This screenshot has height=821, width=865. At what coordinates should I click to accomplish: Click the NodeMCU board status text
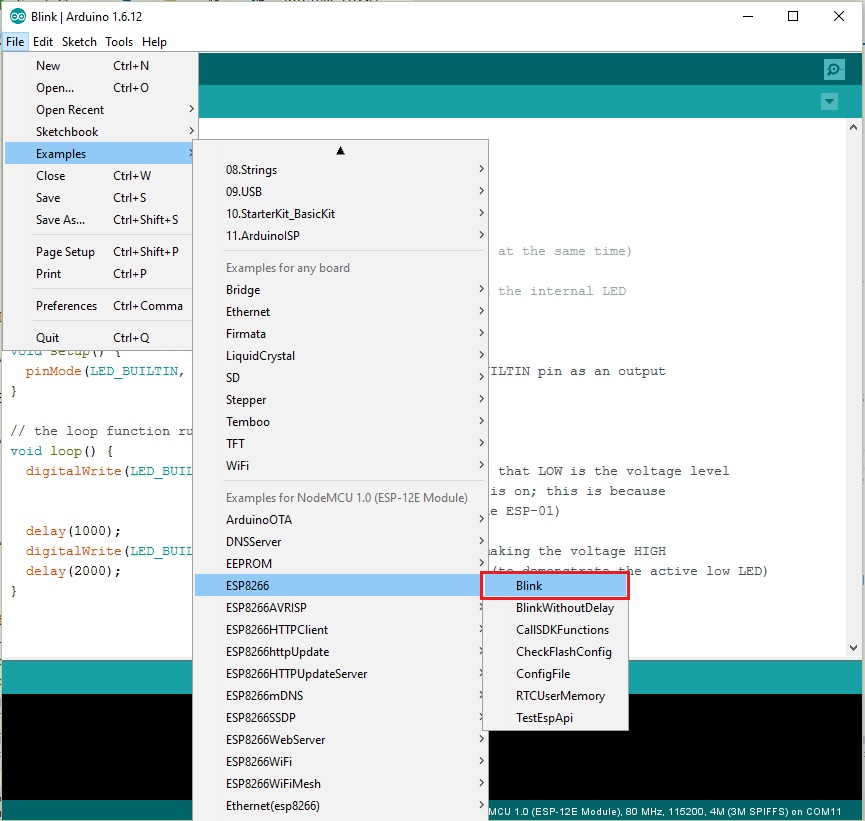pyautogui.click(x=665, y=812)
